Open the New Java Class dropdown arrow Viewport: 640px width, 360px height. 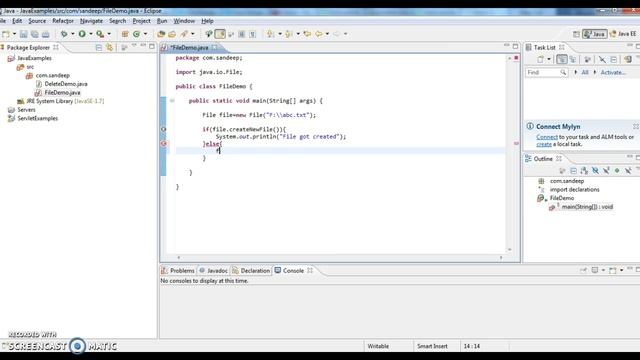point(145,34)
